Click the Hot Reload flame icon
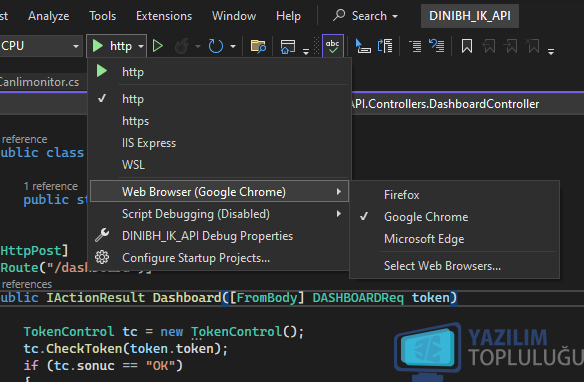The height and width of the screenshot is (382, 584). pos(182,46)
